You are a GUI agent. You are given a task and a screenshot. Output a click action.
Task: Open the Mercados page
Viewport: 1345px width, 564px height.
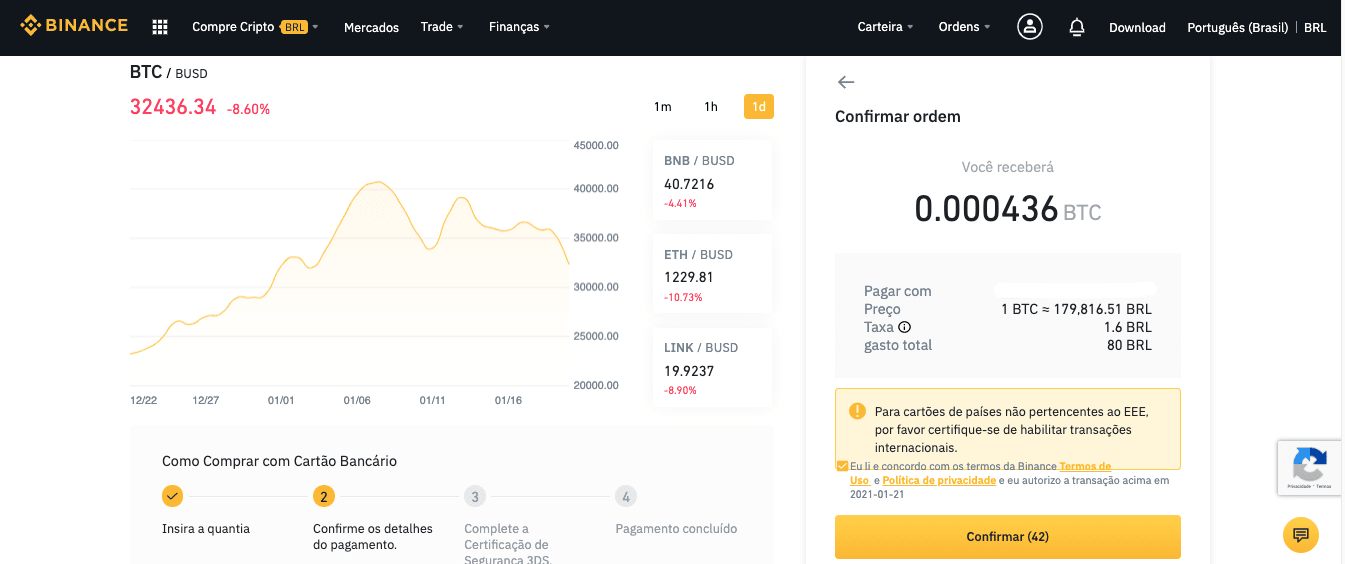371,28
